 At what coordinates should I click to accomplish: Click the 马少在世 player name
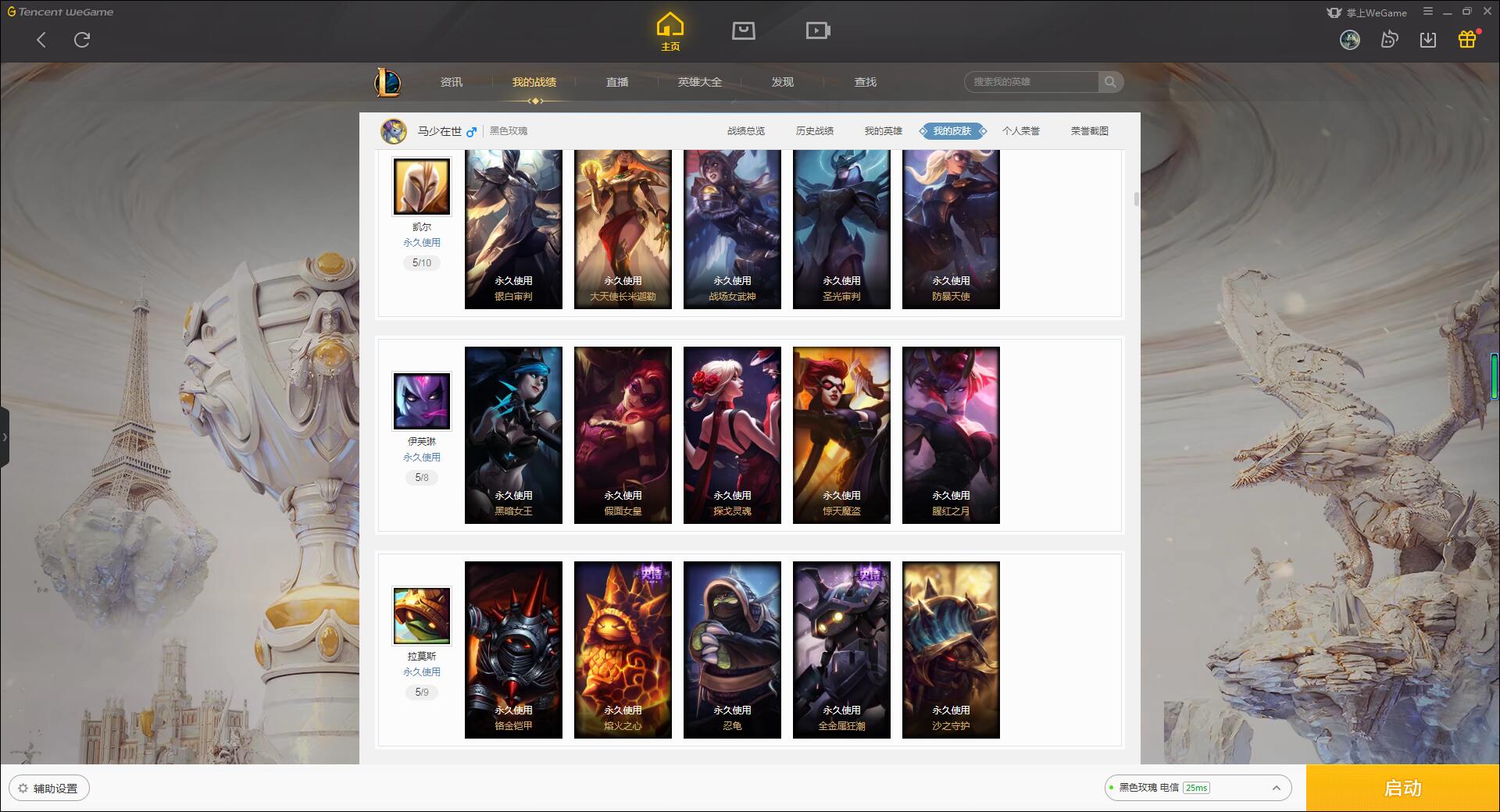point(439,131)
